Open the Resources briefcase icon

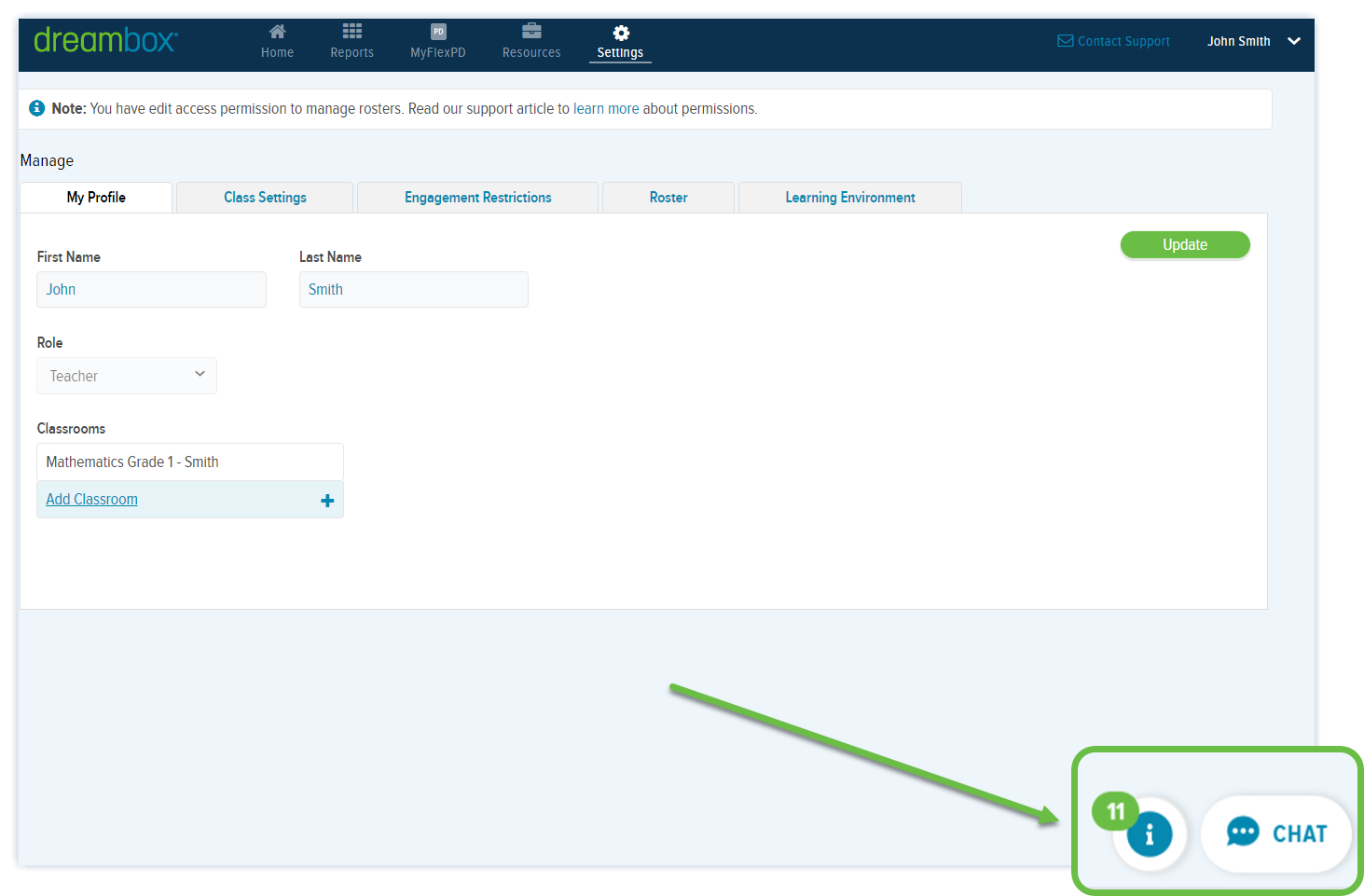point(530,31)
